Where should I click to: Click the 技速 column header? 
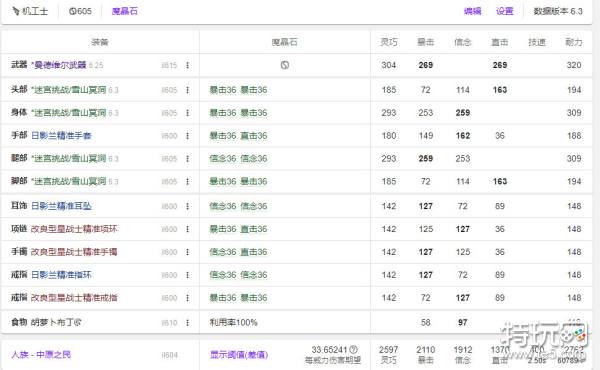click(537, 42)
